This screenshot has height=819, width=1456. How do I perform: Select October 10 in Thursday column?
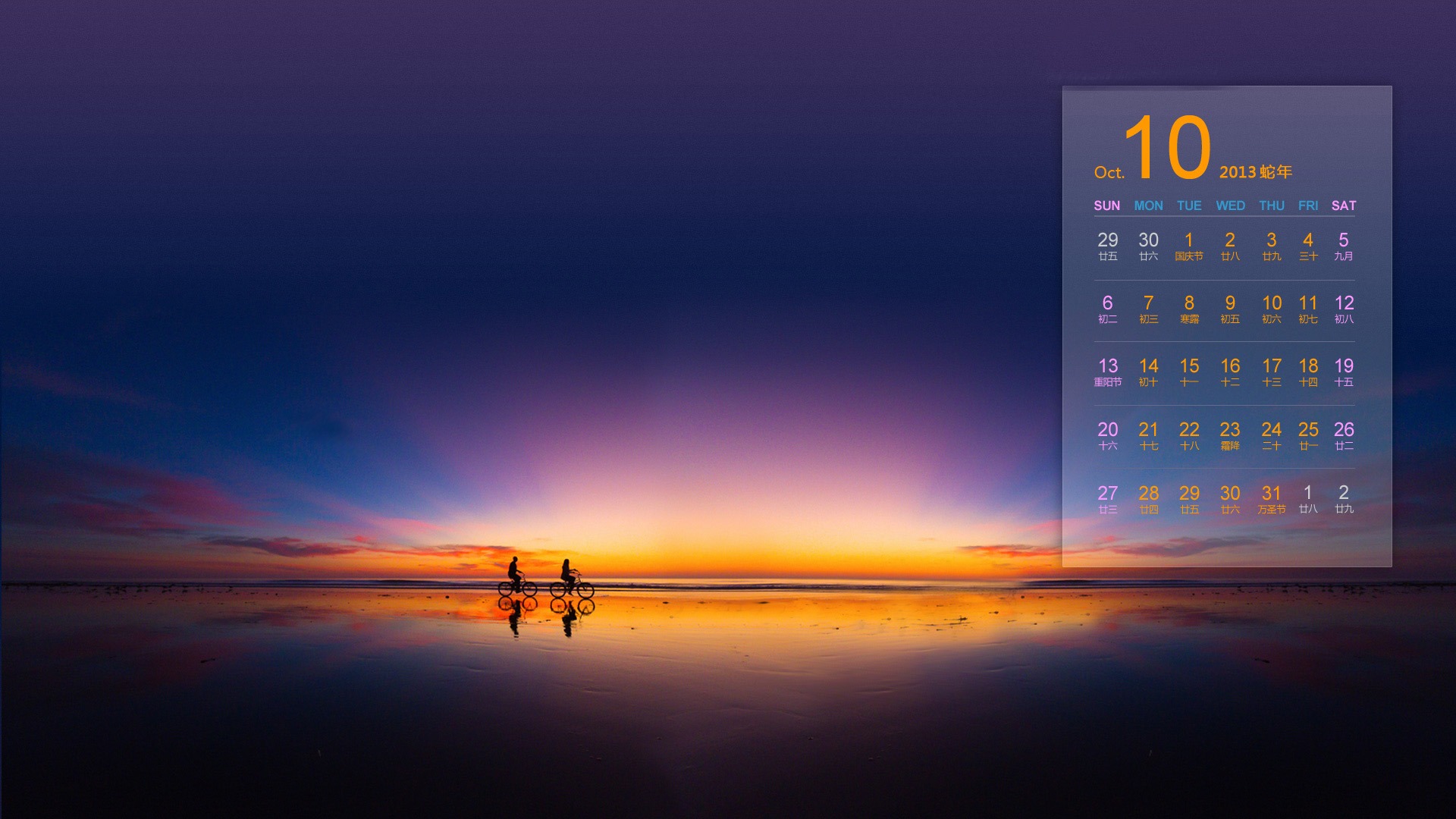[1271, 309]
